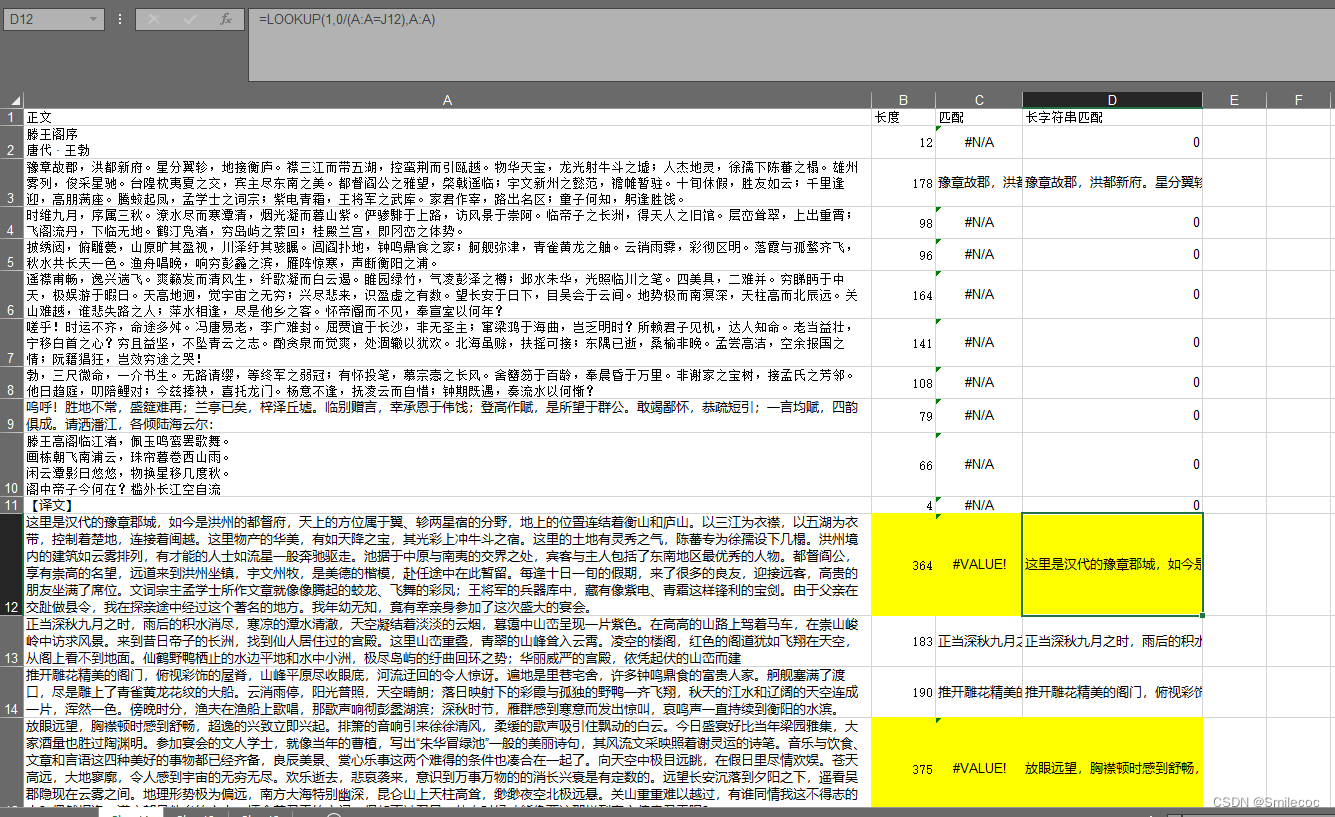Click length value 66 in column B
Viewport: 1335px width, 817px height.
pos(904,465)
